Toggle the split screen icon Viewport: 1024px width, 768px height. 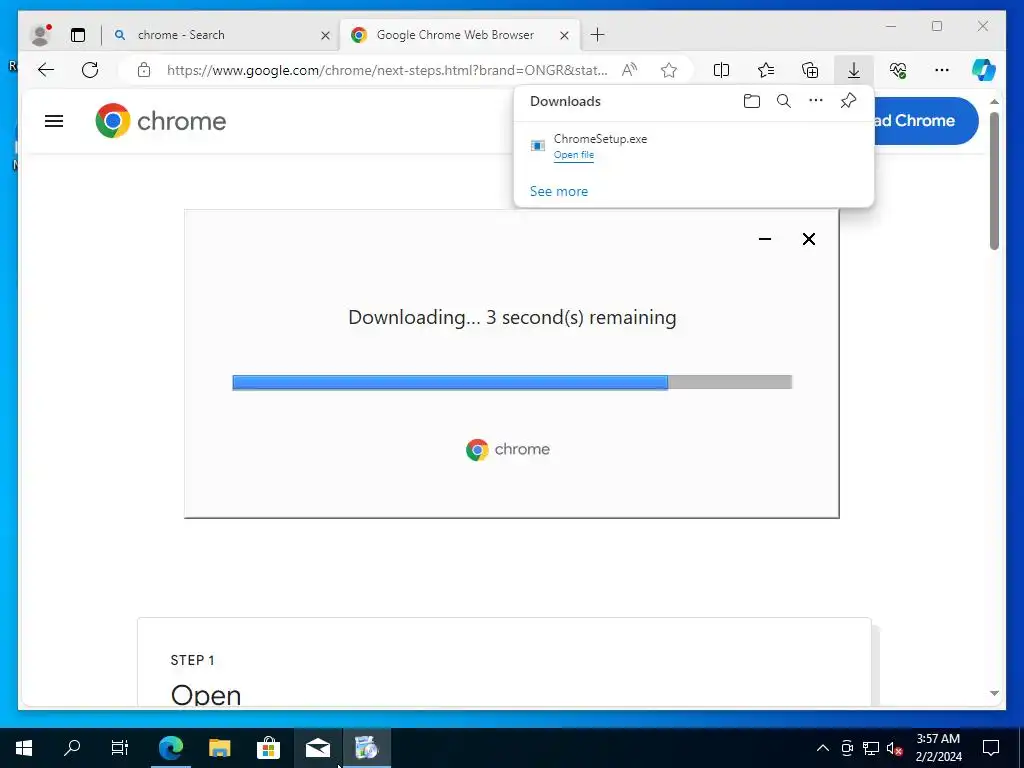[x=721, y=70]
